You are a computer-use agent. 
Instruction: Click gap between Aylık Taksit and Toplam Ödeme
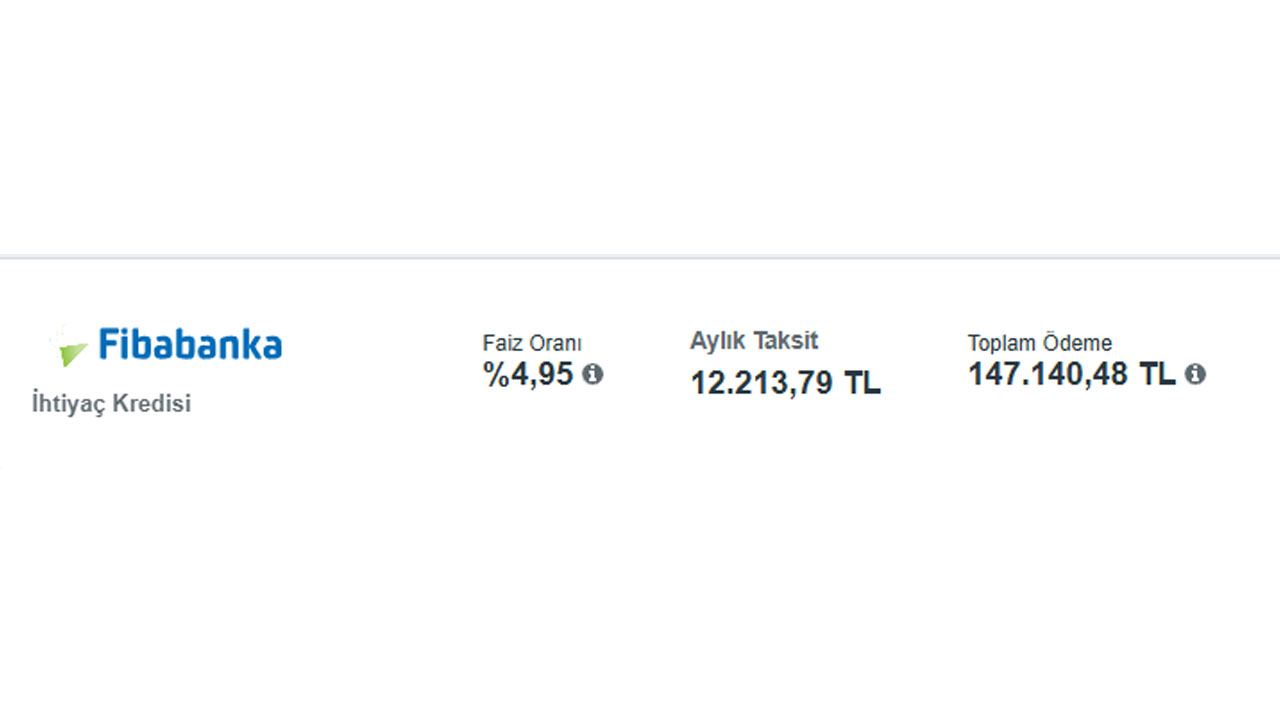924,365
